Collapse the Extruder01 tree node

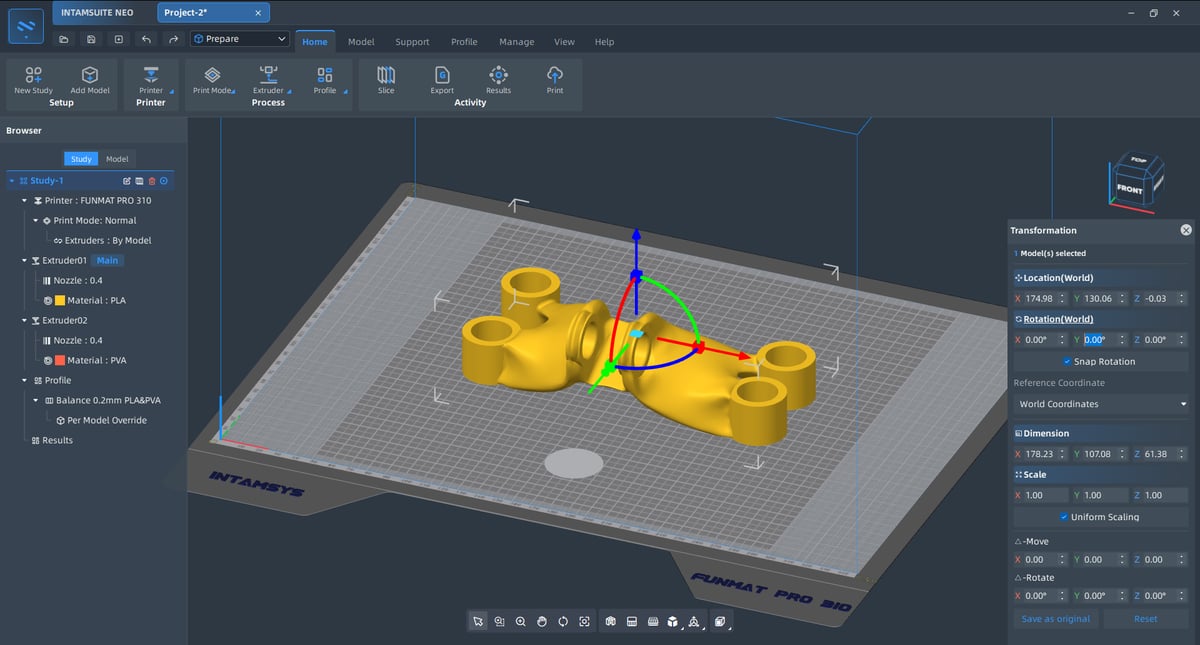pos(24,261)
